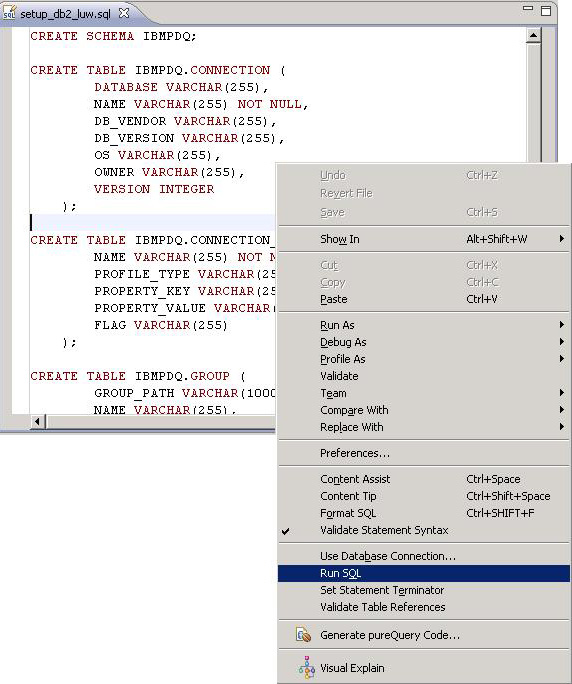Click the Cut entry in context menu
The image size is (572, 684).
coord(424,265)
